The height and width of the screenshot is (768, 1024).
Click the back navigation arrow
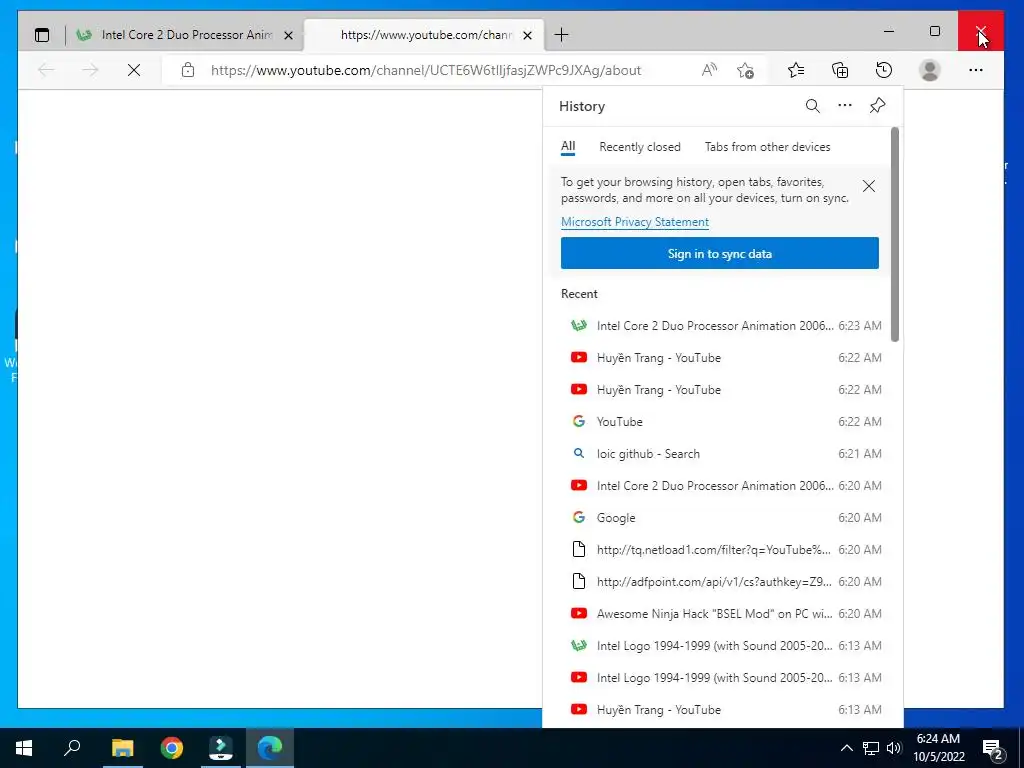click(x=46, y=70)
